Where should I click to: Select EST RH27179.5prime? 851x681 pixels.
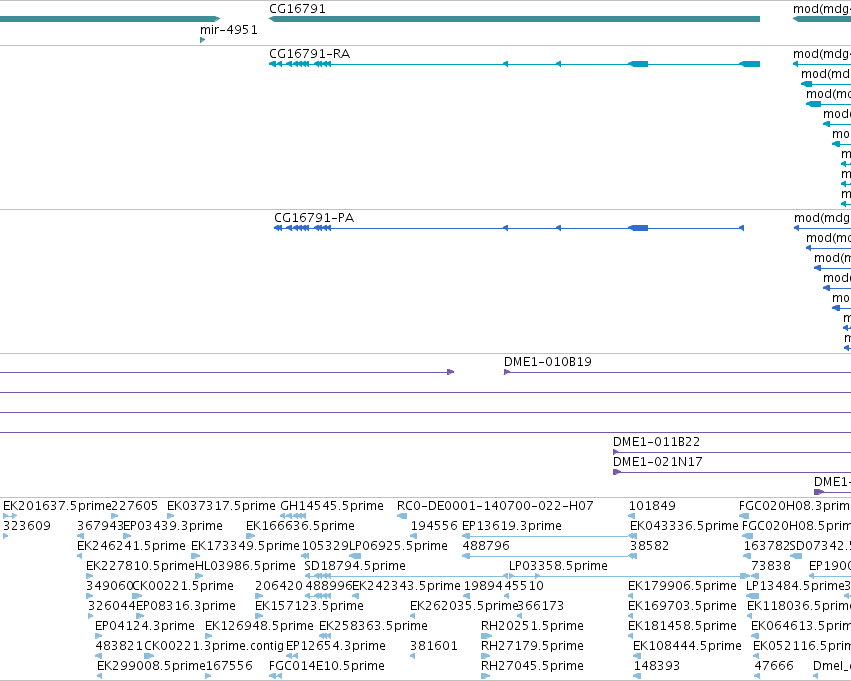[532, 646]
